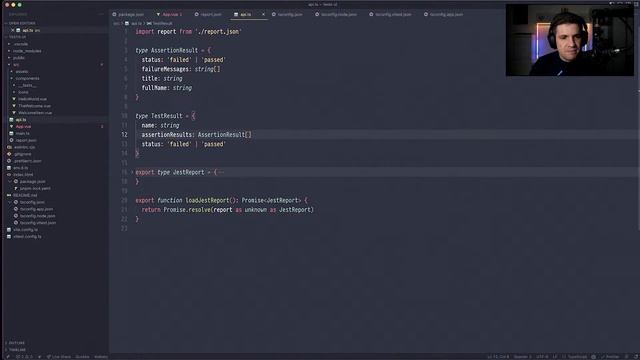Expand the Outline section

16,343
